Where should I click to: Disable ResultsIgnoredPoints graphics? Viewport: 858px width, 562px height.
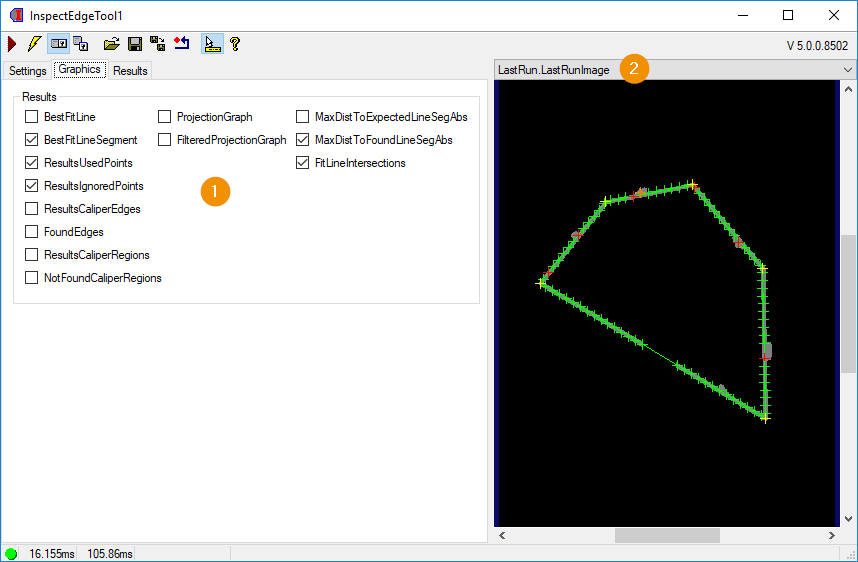click(32, 186)
